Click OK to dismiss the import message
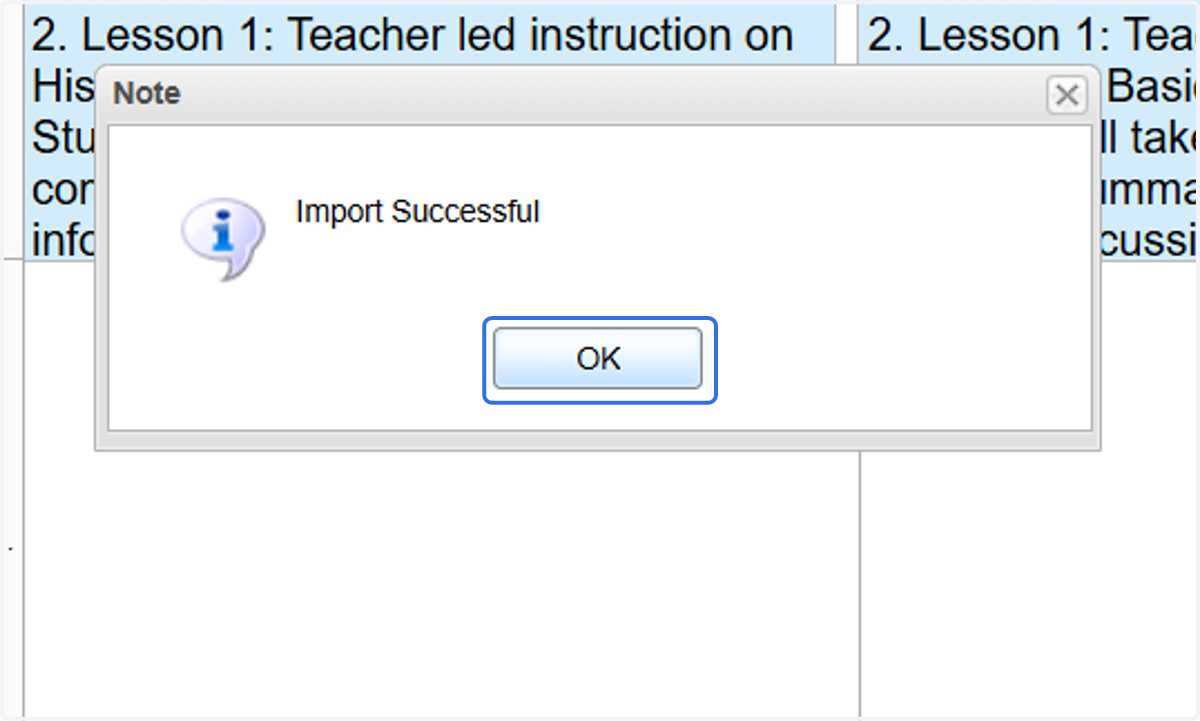This screenshot has height=721, width=1200. pyautogui.click(x=598, y=359)
